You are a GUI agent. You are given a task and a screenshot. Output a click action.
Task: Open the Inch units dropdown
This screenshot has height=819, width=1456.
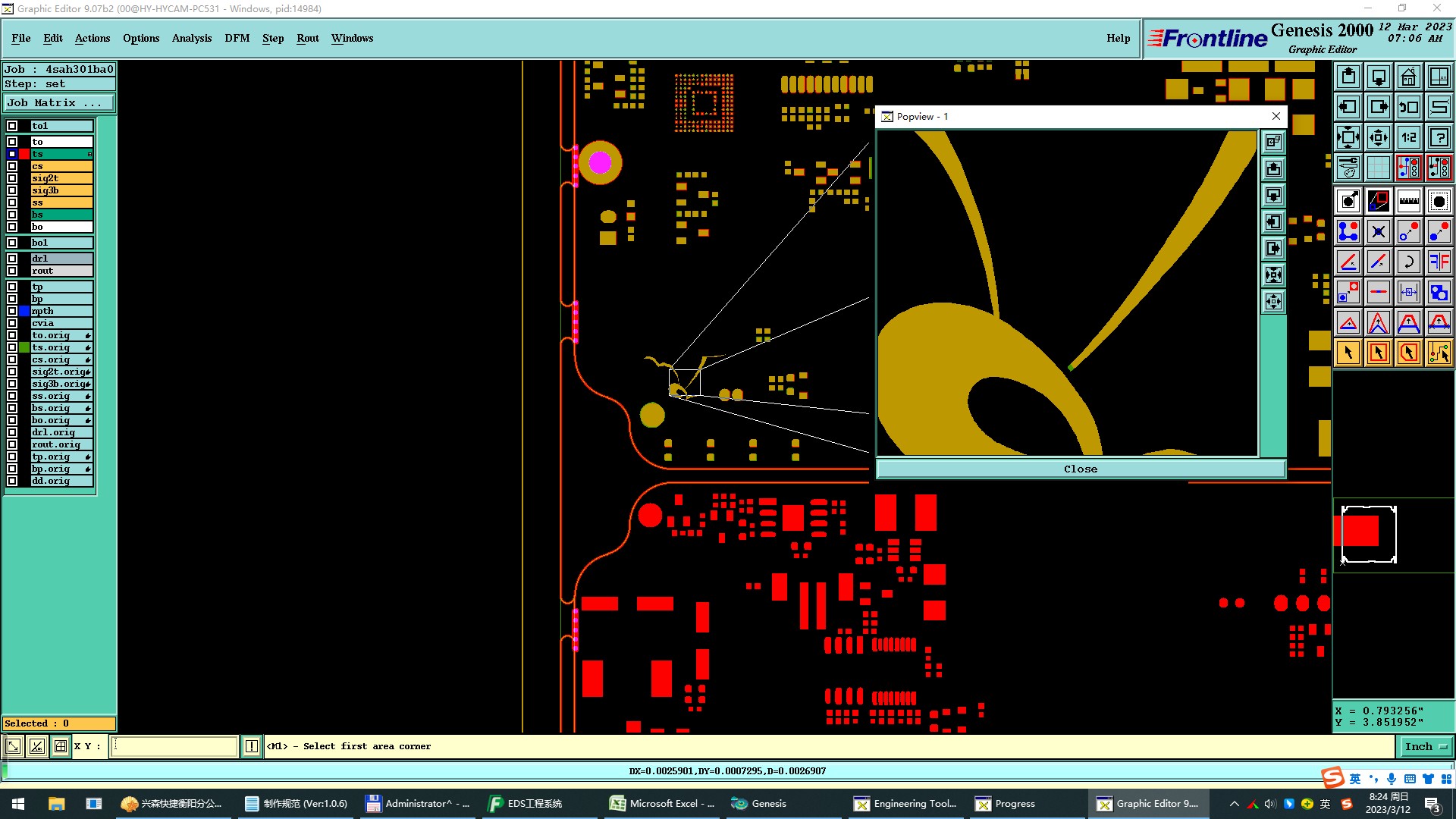(x=1426, y=746)
